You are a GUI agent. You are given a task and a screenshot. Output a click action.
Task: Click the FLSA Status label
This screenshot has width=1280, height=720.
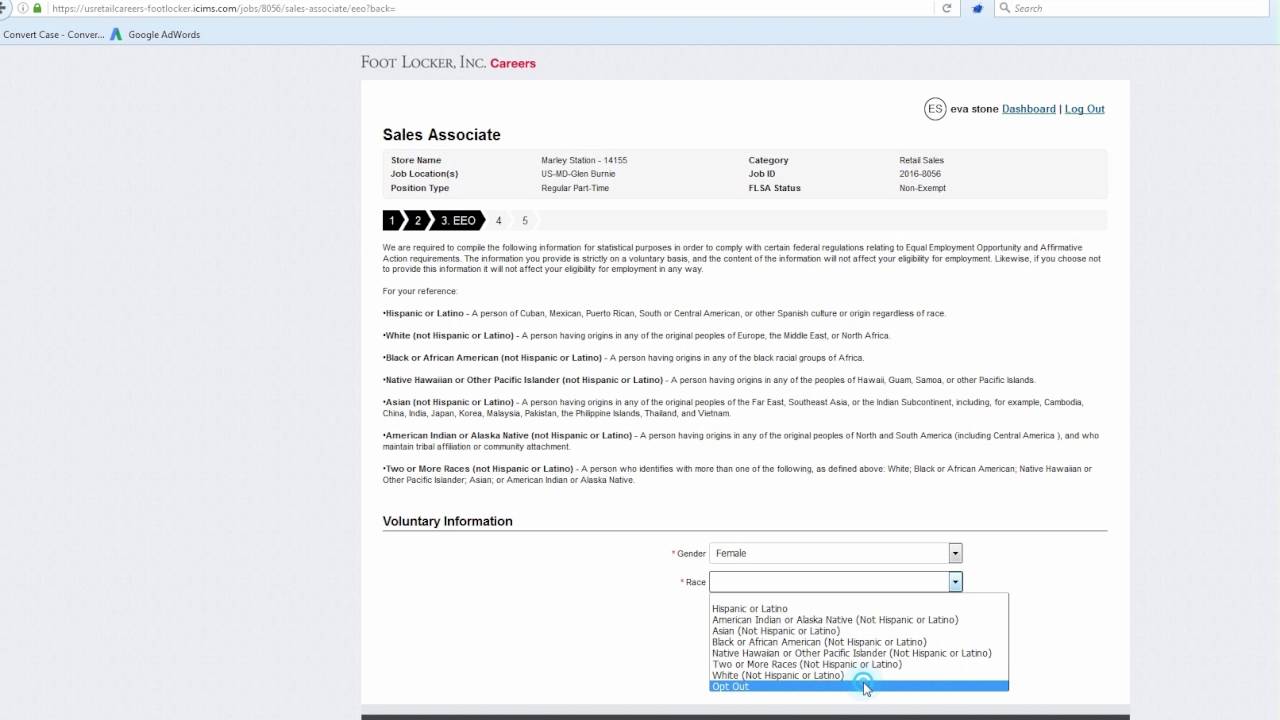(x=775, y=188)
